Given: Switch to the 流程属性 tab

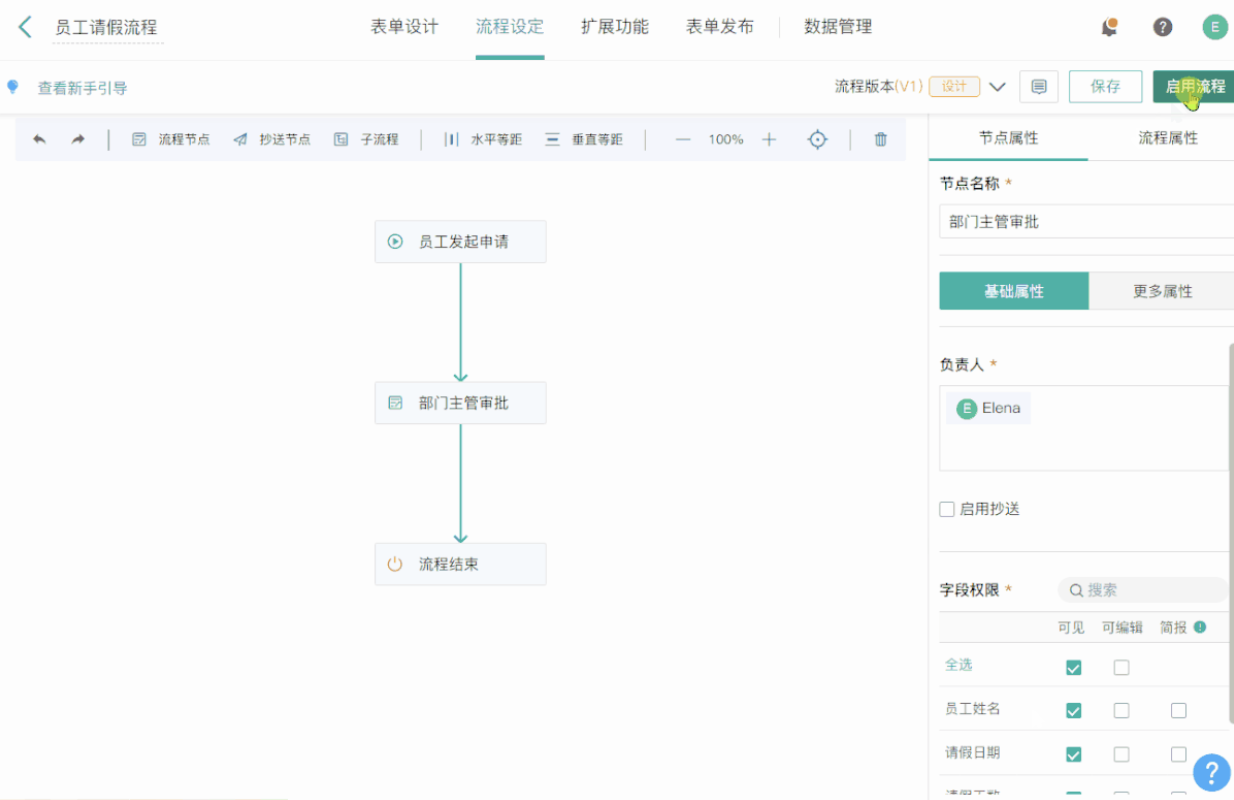Looking at the screenshot, I should 1167,138.
